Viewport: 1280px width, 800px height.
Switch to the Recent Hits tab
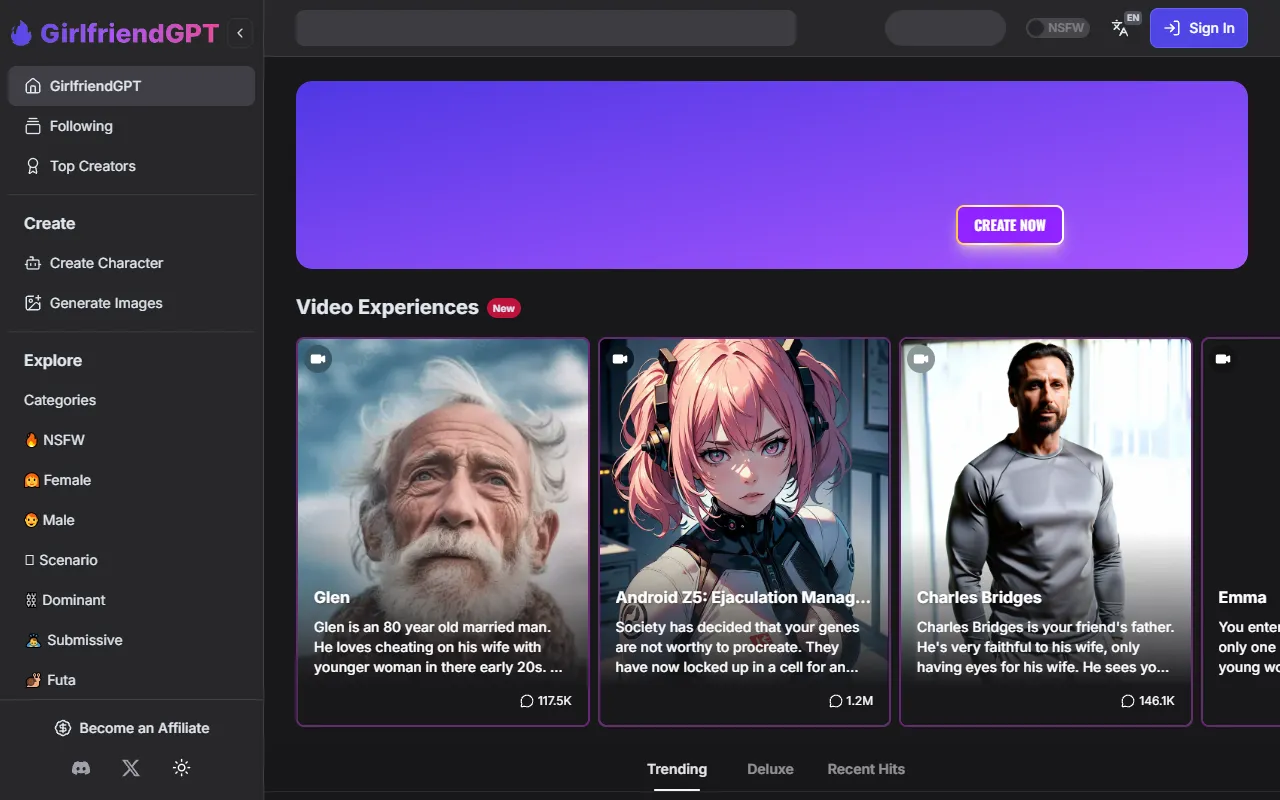[866, 769]
